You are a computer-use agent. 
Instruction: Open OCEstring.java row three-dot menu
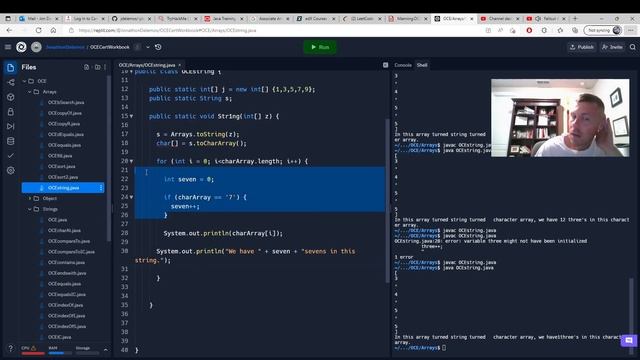101,188
